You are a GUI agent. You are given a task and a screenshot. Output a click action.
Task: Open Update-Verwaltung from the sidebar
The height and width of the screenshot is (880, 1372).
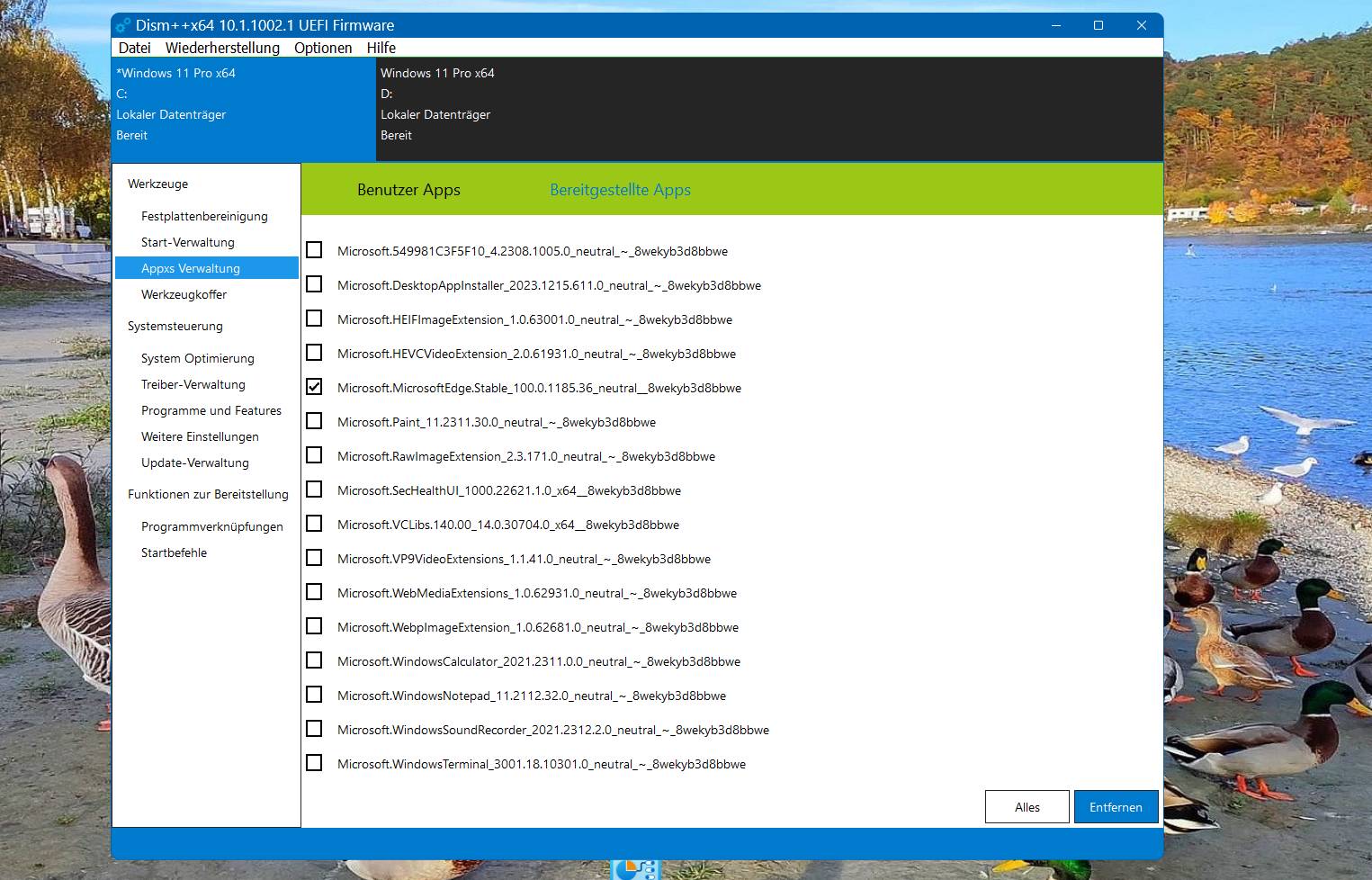pyautogui.click(x=195, y=462)
